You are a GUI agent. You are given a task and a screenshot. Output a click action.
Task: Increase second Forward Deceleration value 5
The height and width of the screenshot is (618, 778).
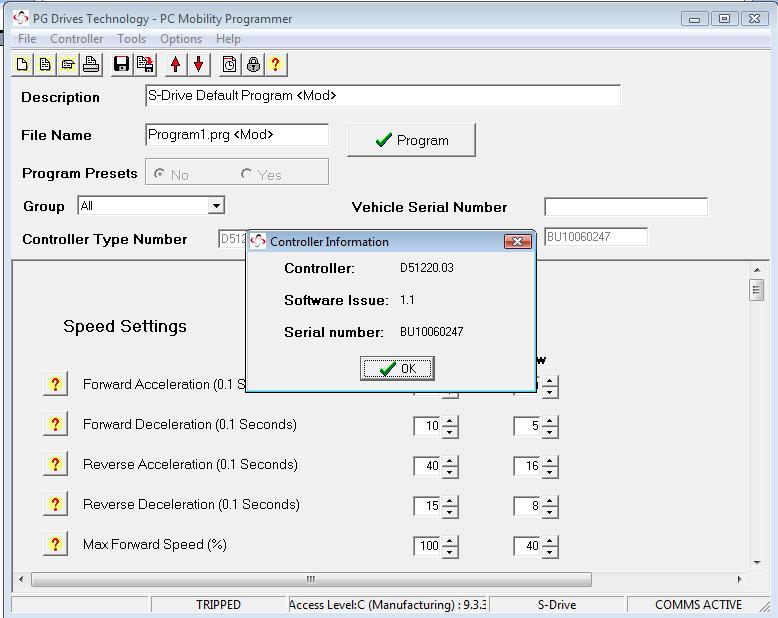[550, 421]
